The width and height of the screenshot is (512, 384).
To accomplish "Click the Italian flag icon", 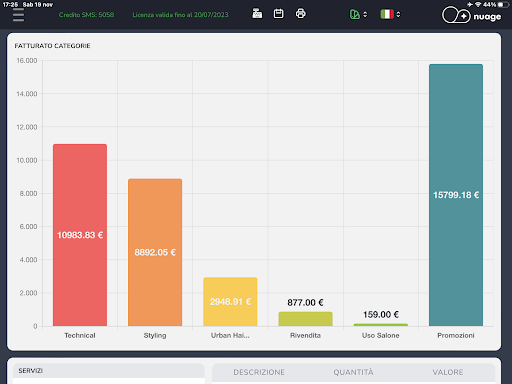I will [387, 14].
